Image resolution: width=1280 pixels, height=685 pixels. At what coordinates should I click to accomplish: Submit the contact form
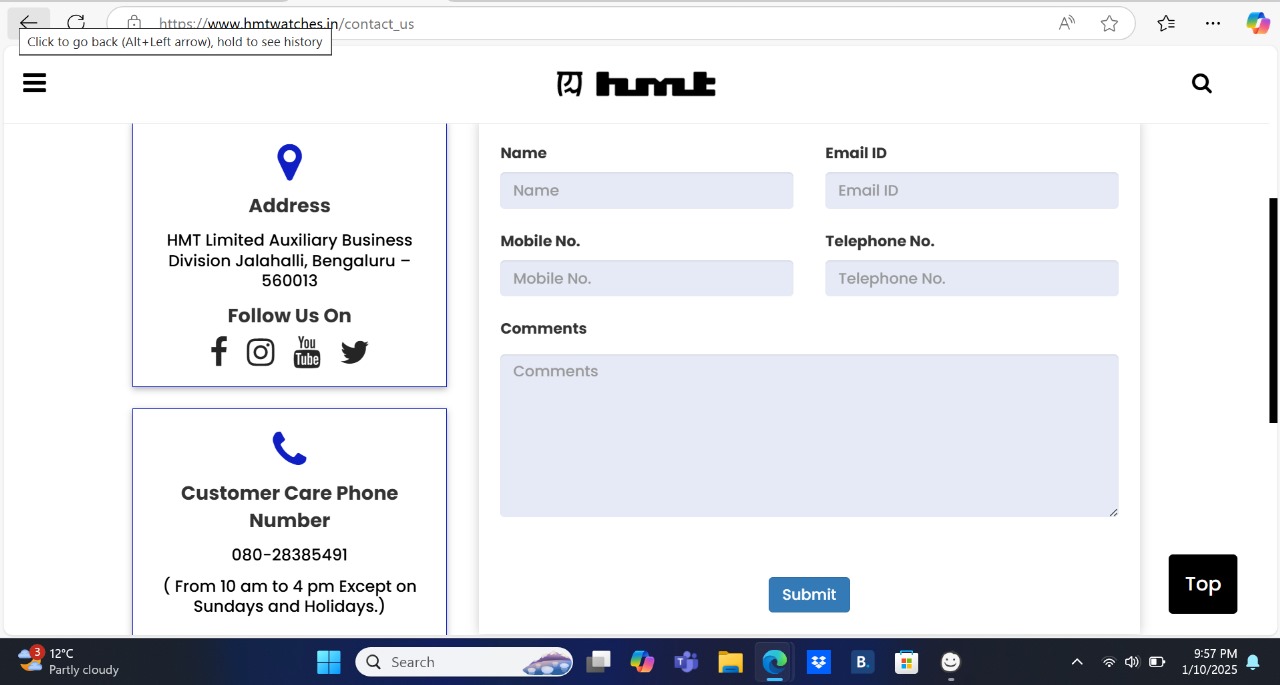[809, 594]
